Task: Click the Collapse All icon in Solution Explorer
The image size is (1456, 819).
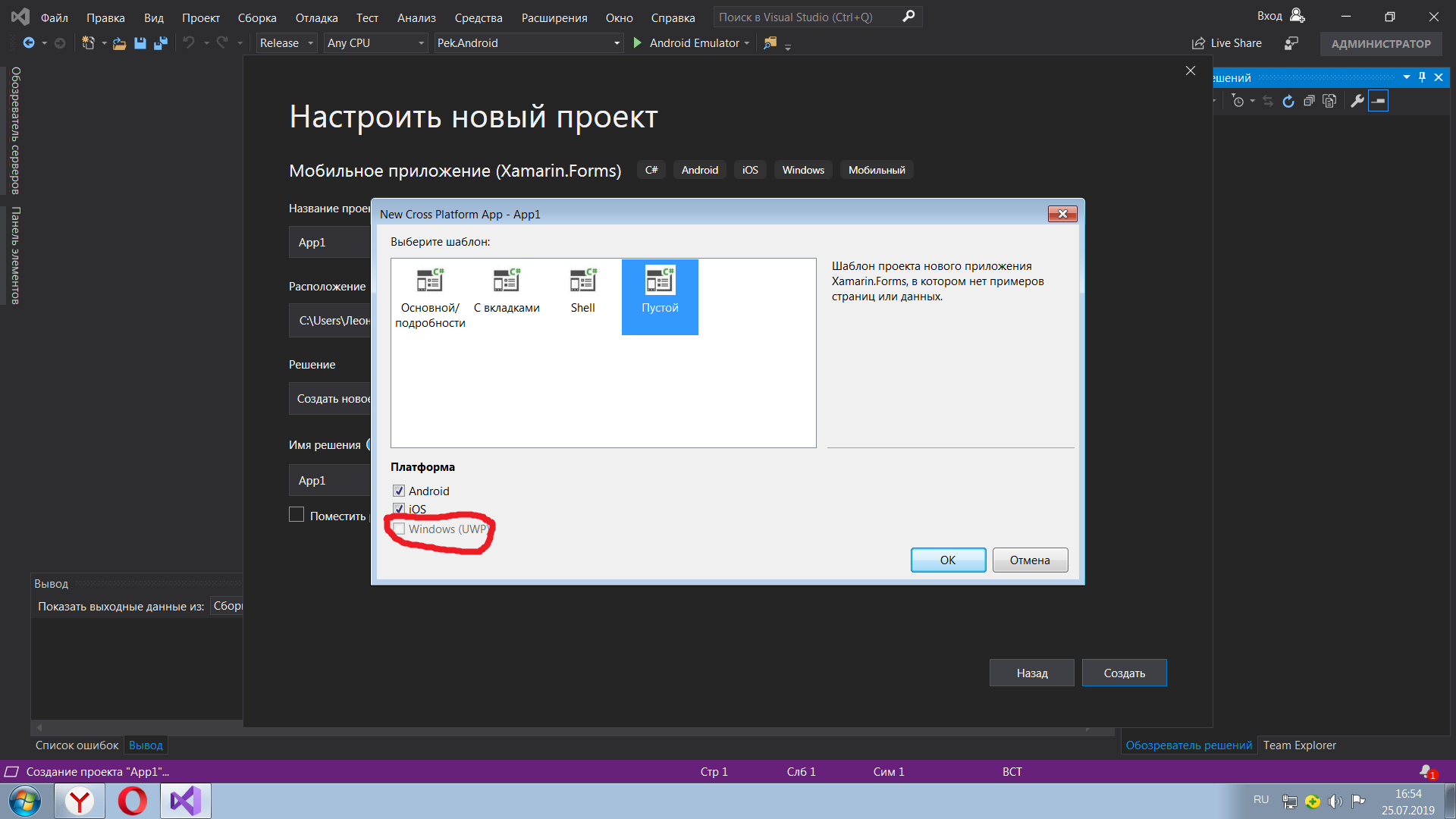Action: (x=1309, y=101)
